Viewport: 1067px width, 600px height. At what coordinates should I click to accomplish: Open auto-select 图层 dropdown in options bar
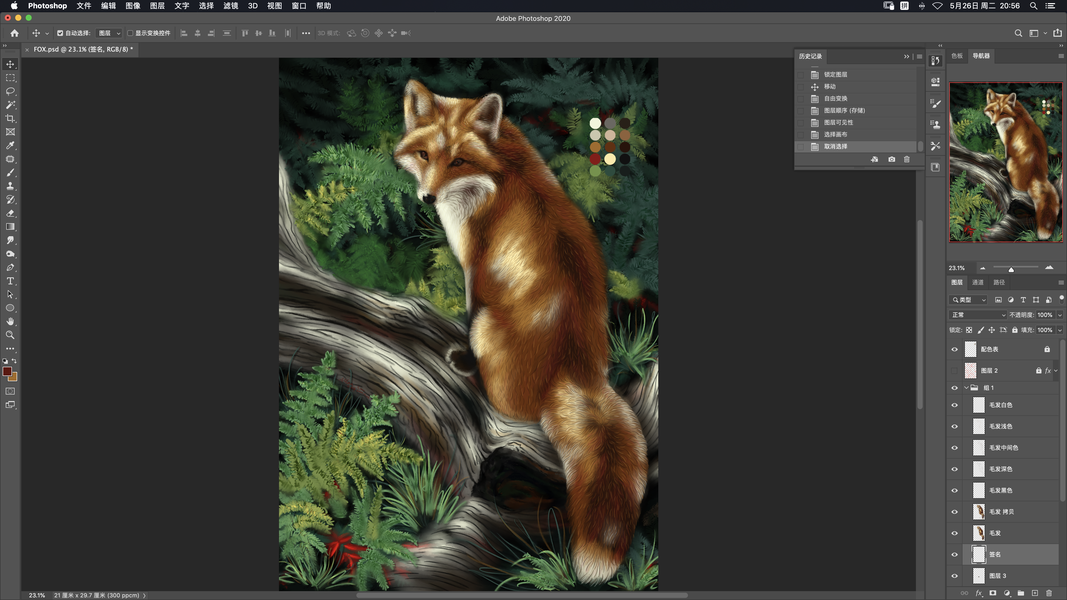(x=109, y=33)
